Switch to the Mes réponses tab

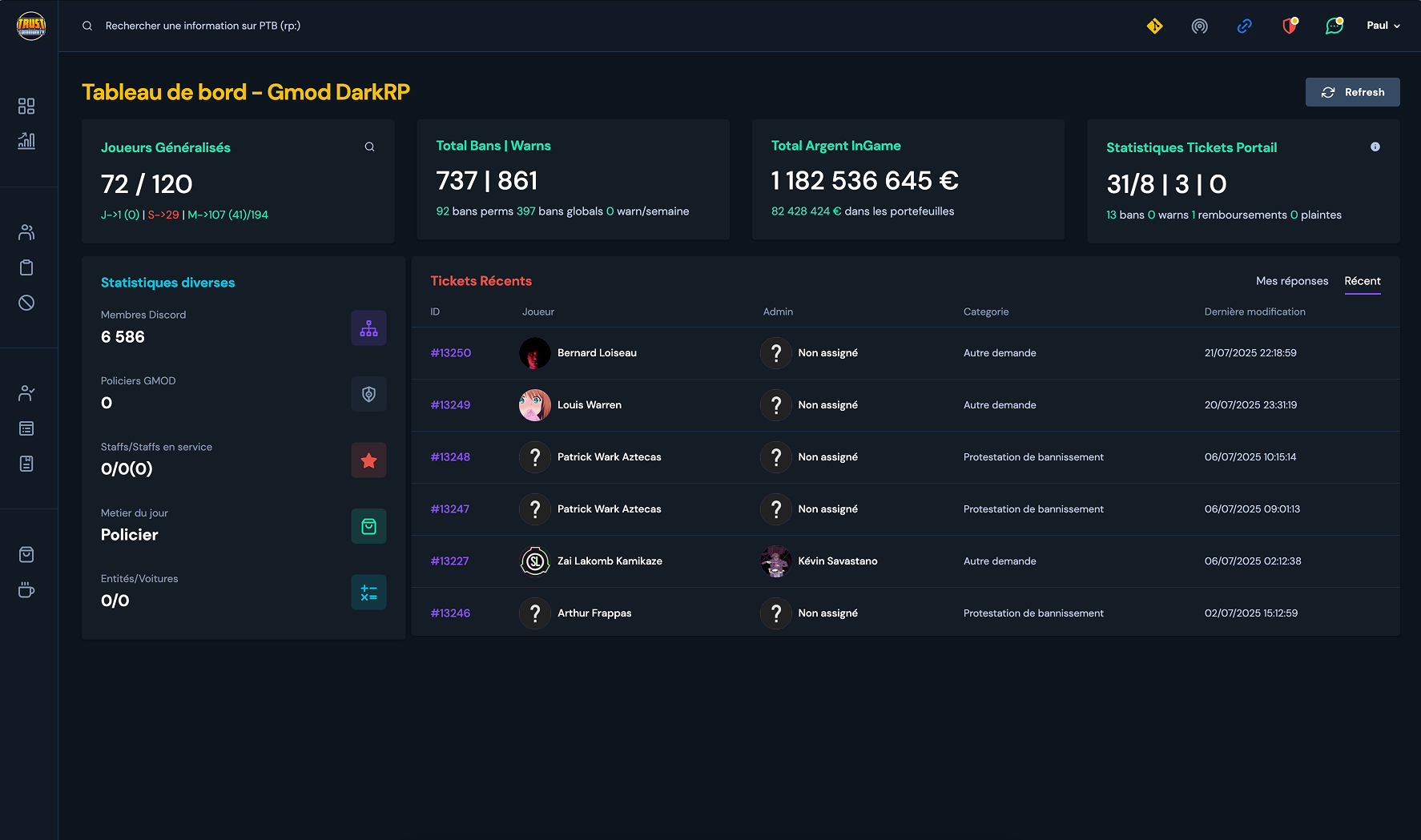pyautogui.click(x=1291, y=281)
